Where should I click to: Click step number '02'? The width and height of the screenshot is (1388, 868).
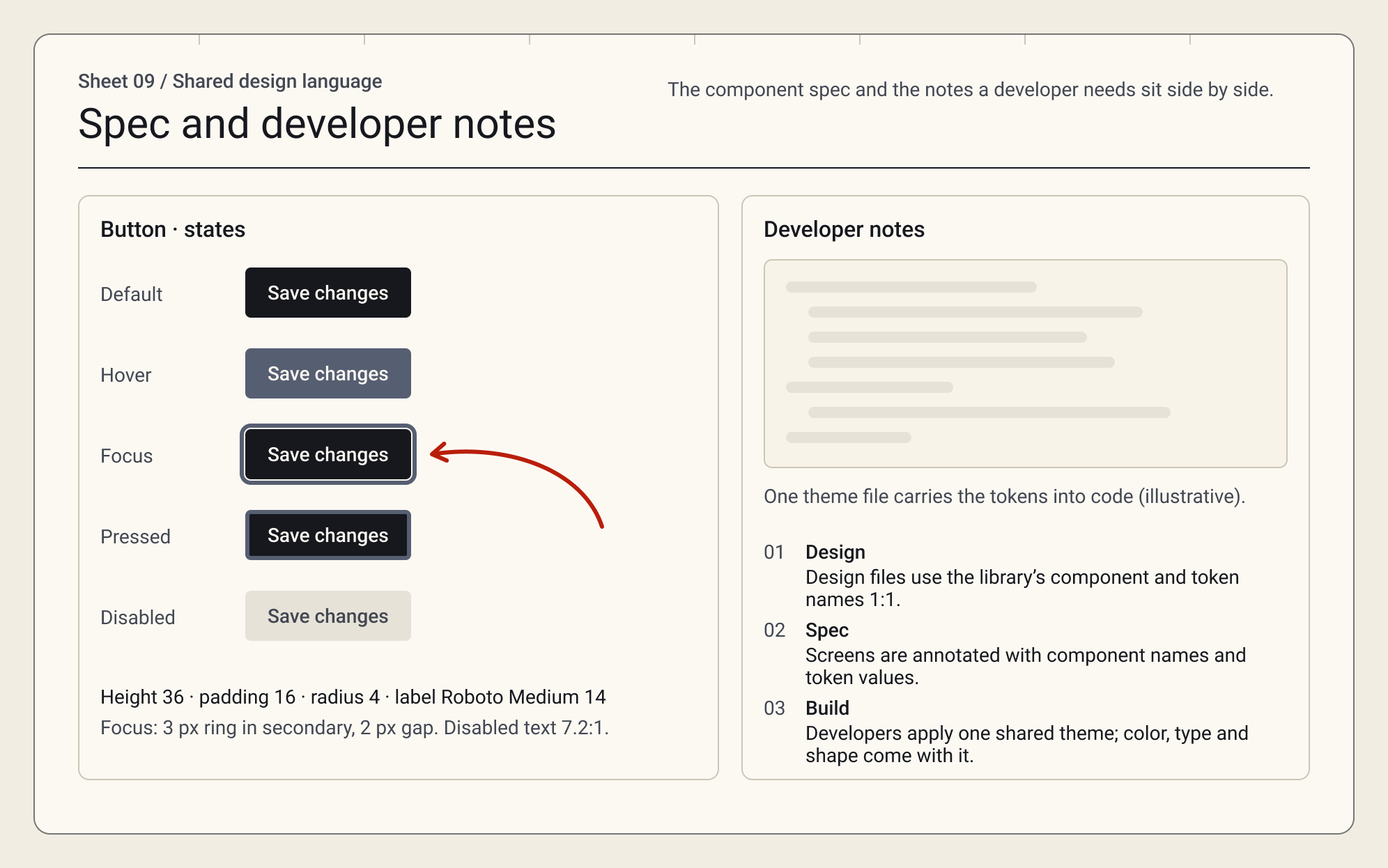click(774, 630)
